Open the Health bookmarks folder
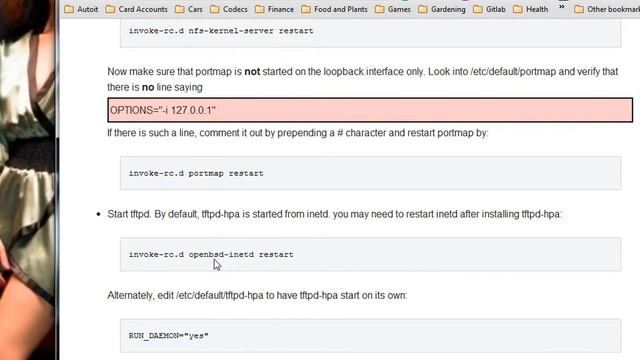640x360 pixels. (x=531, y=9)
